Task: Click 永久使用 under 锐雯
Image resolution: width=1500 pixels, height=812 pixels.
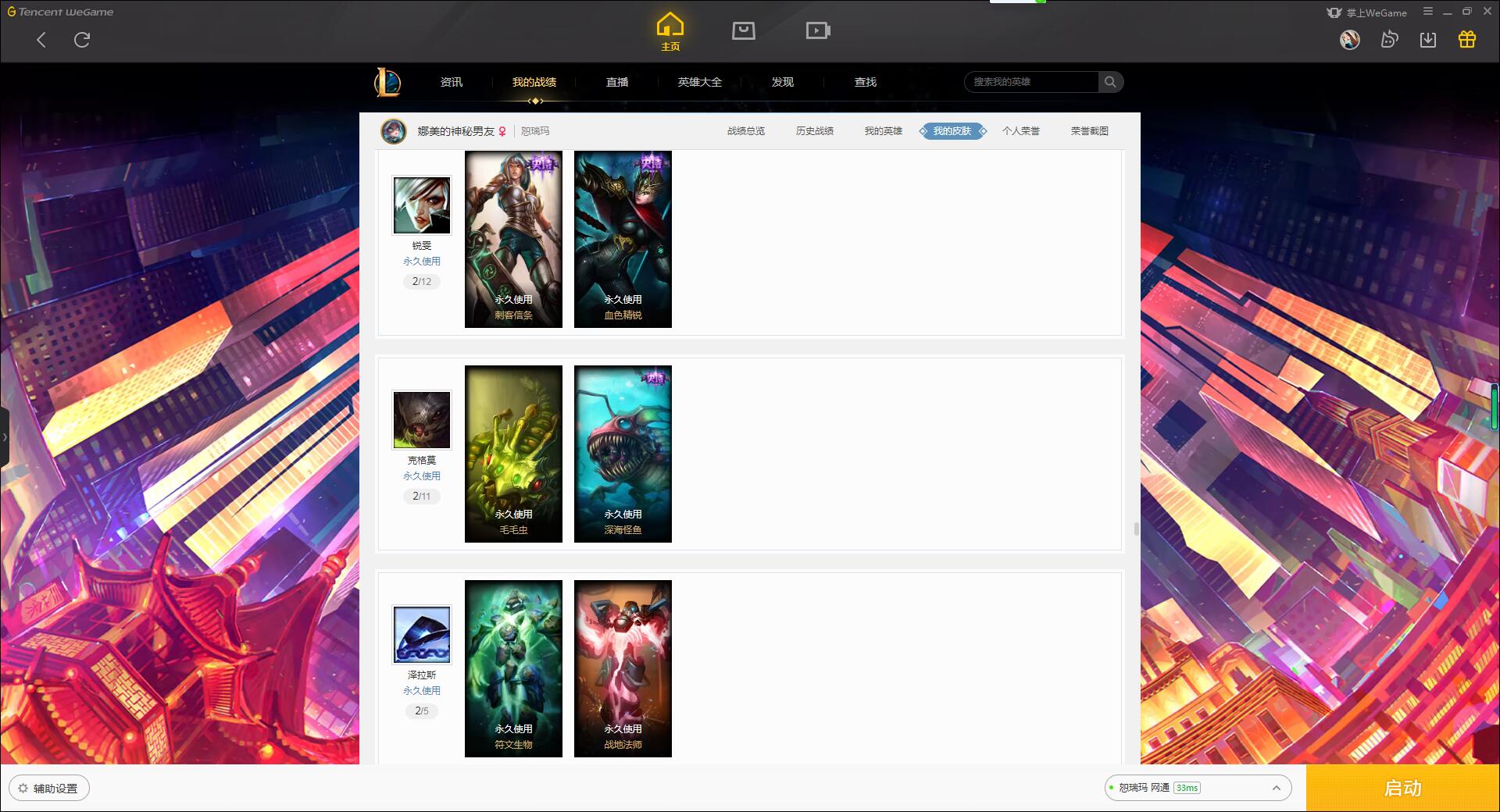Action: tap(422, 262)
